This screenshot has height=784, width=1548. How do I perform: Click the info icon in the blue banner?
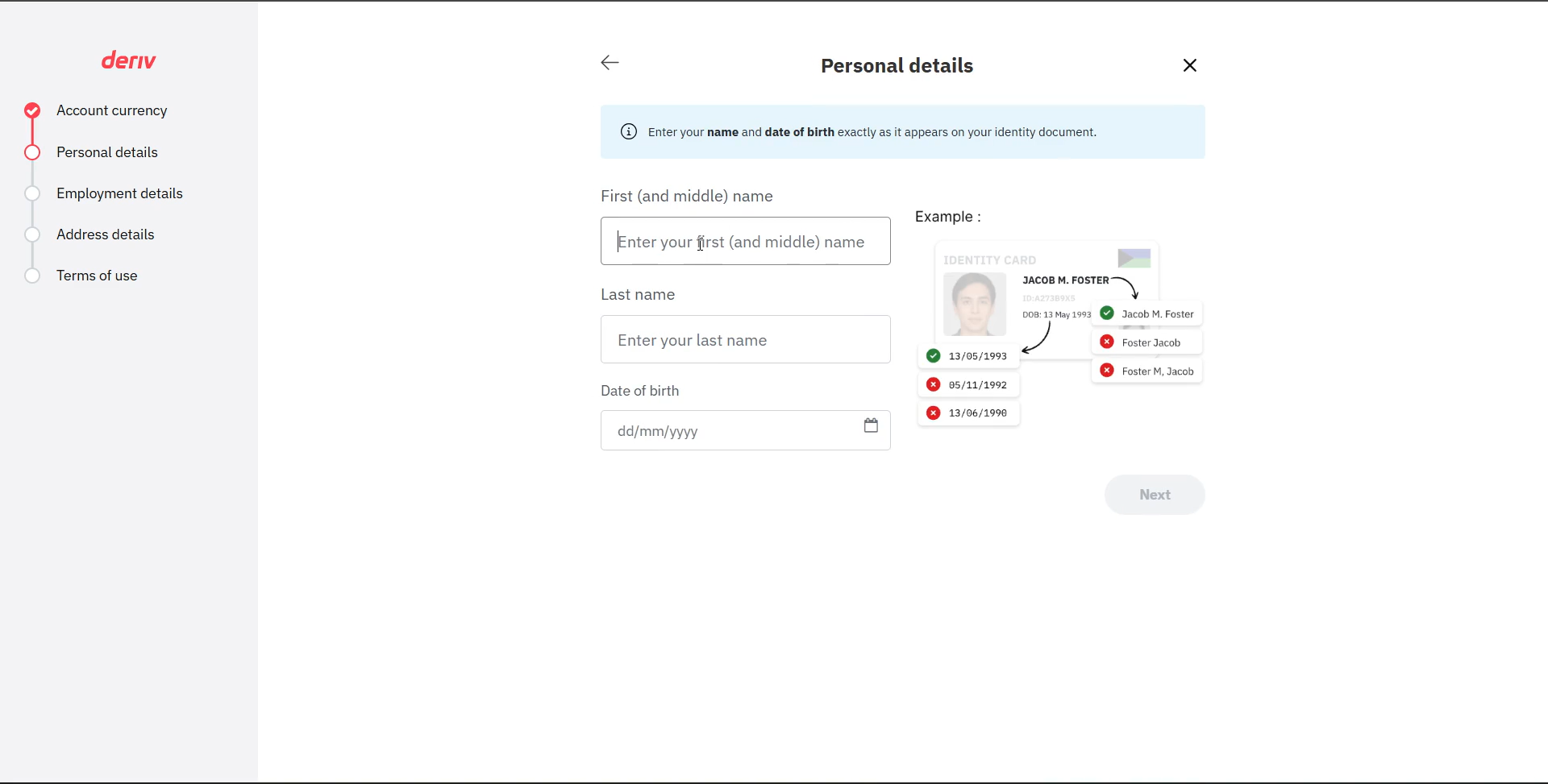pyautogui.click(x=629, y=131)
